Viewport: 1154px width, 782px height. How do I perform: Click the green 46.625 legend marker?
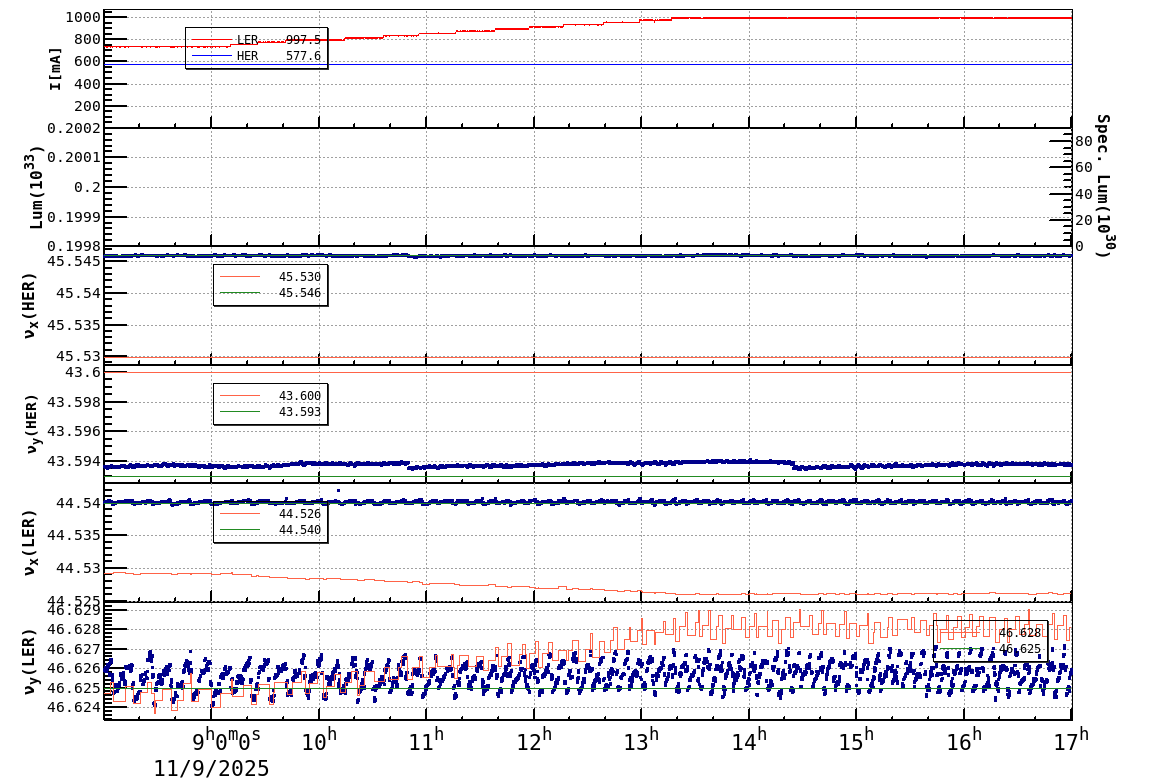[x=960, y=649]
